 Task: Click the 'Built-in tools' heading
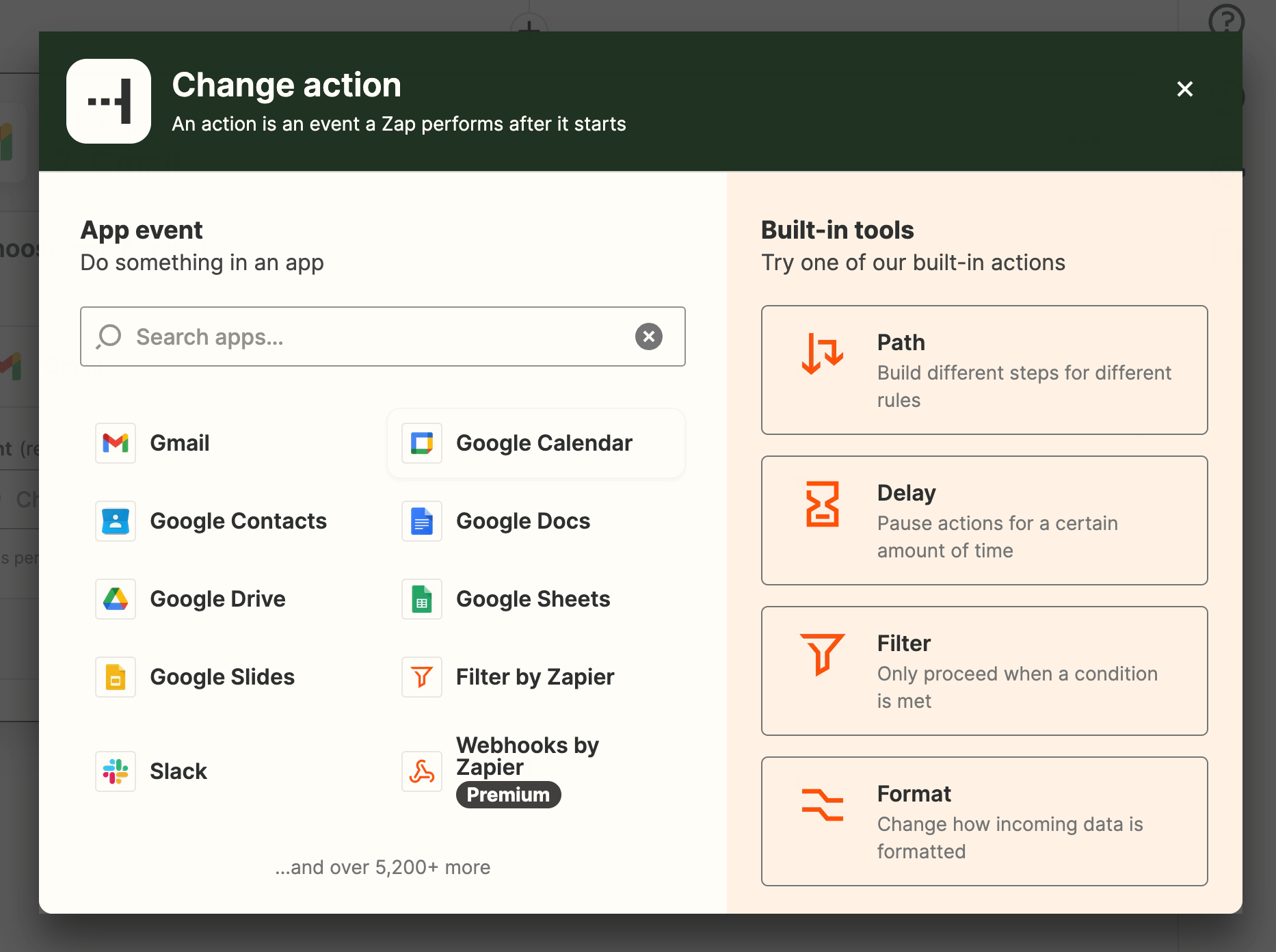click(x=838, y=230)
